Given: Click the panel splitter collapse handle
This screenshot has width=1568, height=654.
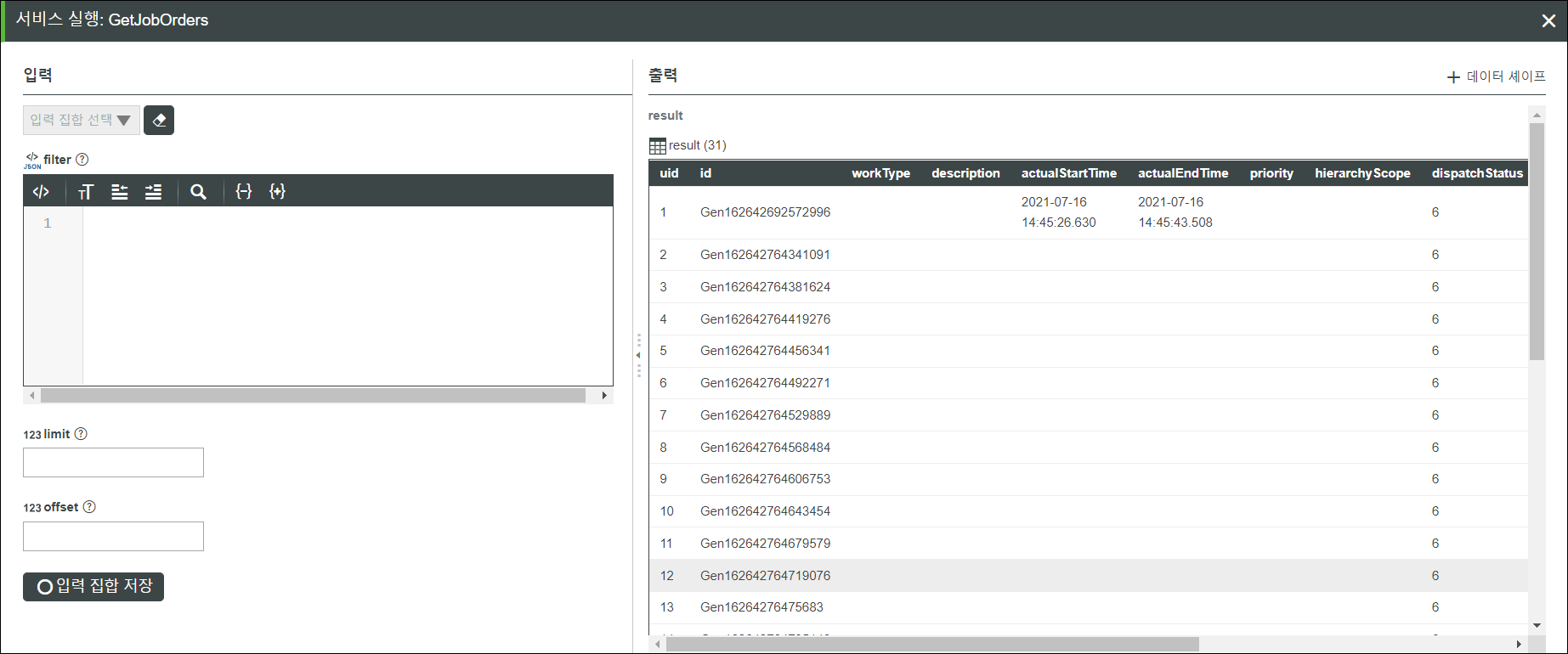Looking at the screenshot, I should tap(638, 355).
